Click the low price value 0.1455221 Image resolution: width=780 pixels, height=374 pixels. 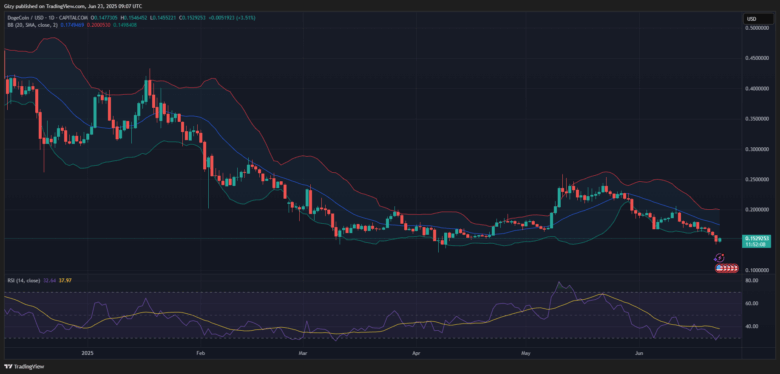click(x=164, y=18)
